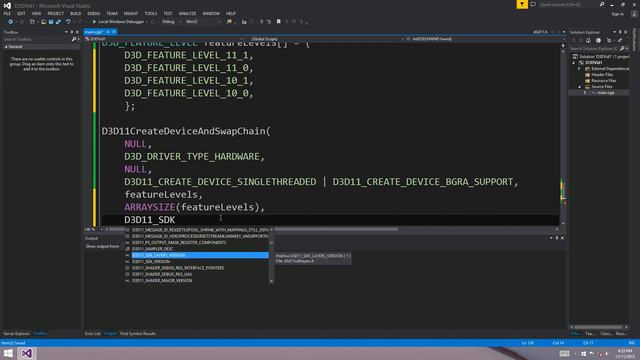
Task: Open the member function navigation dropdown
Action: pos(485,39)
